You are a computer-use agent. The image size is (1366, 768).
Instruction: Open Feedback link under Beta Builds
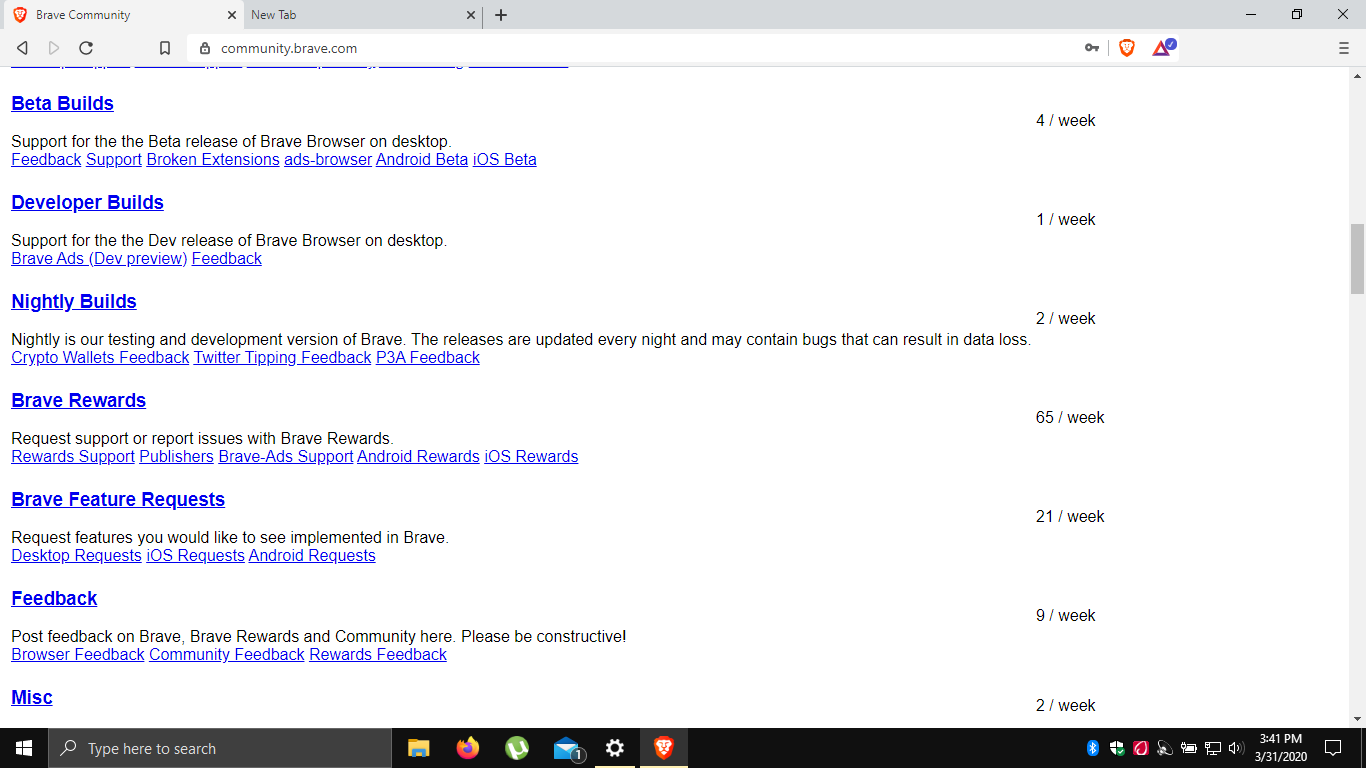46,159
